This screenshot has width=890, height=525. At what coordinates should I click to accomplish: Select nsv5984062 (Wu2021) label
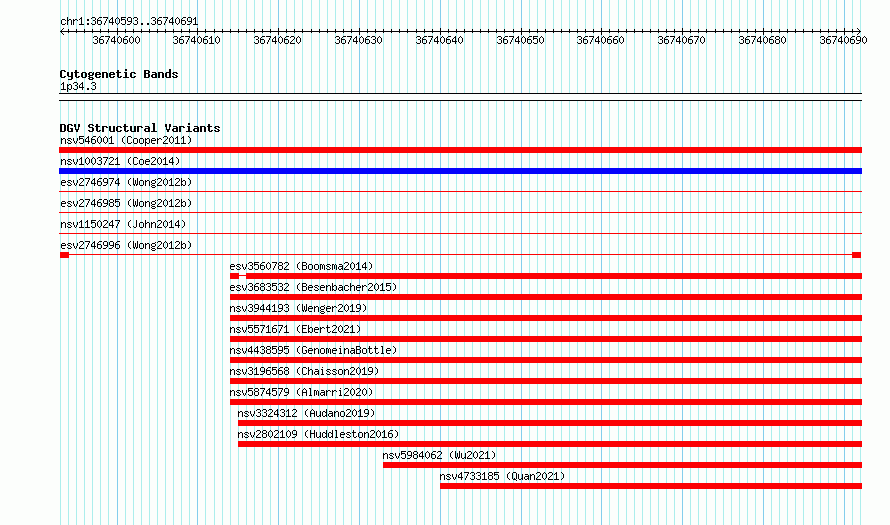tap(439, 455)
